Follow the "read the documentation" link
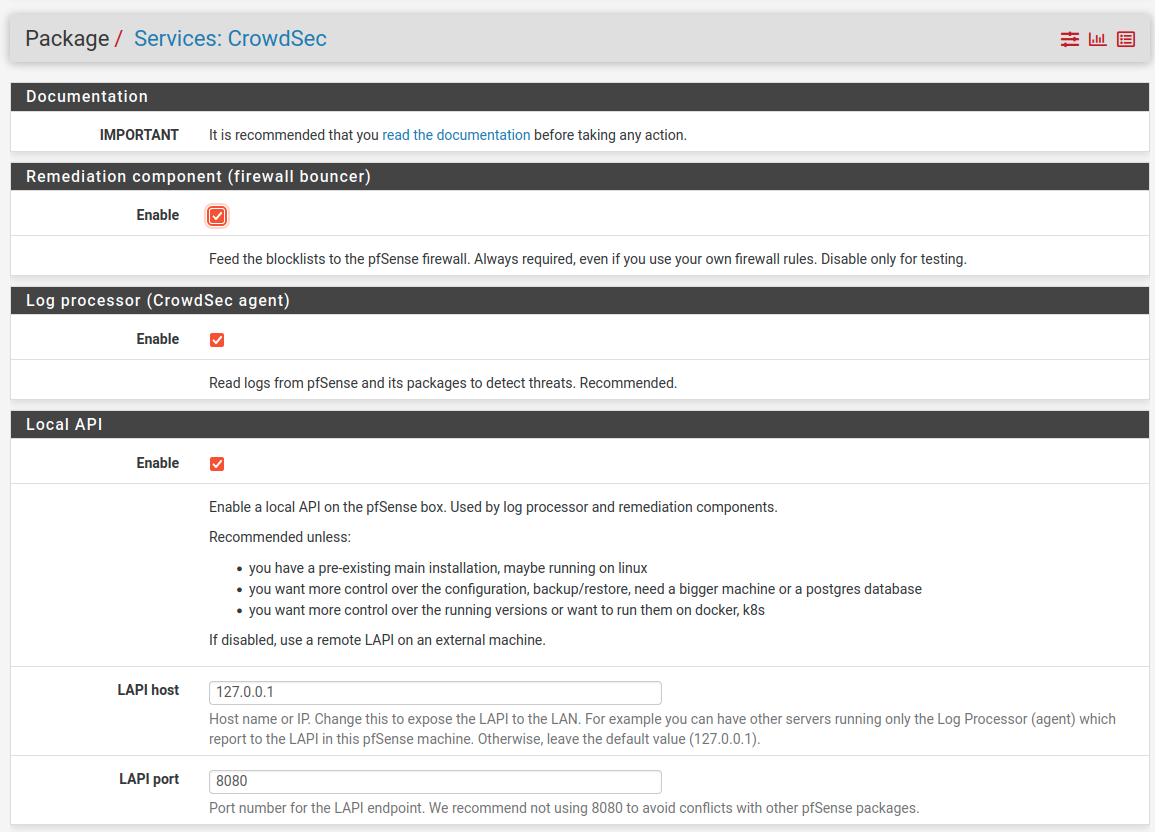Viewport: 1155px width, 832px height. (x=456, y=134)
